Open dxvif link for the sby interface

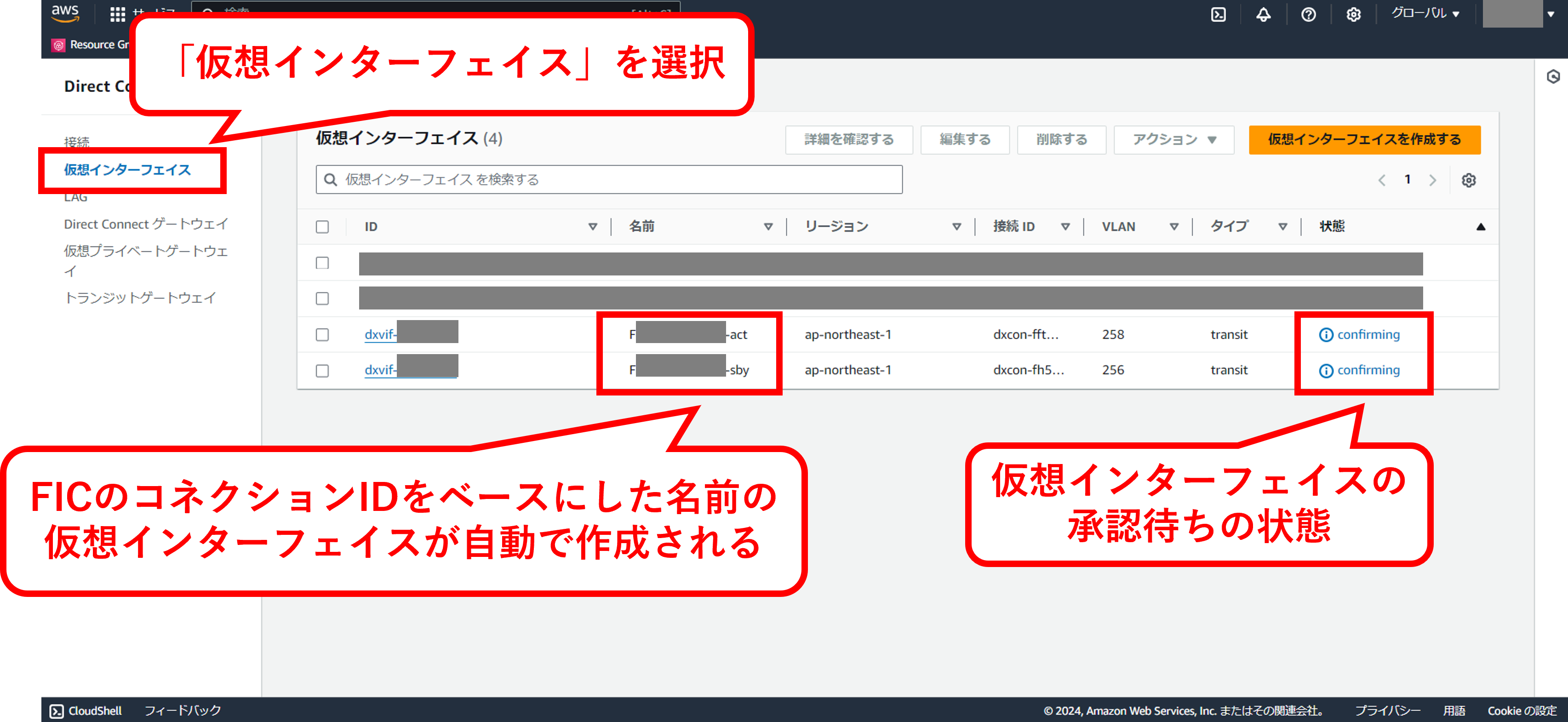coord(411,370)
